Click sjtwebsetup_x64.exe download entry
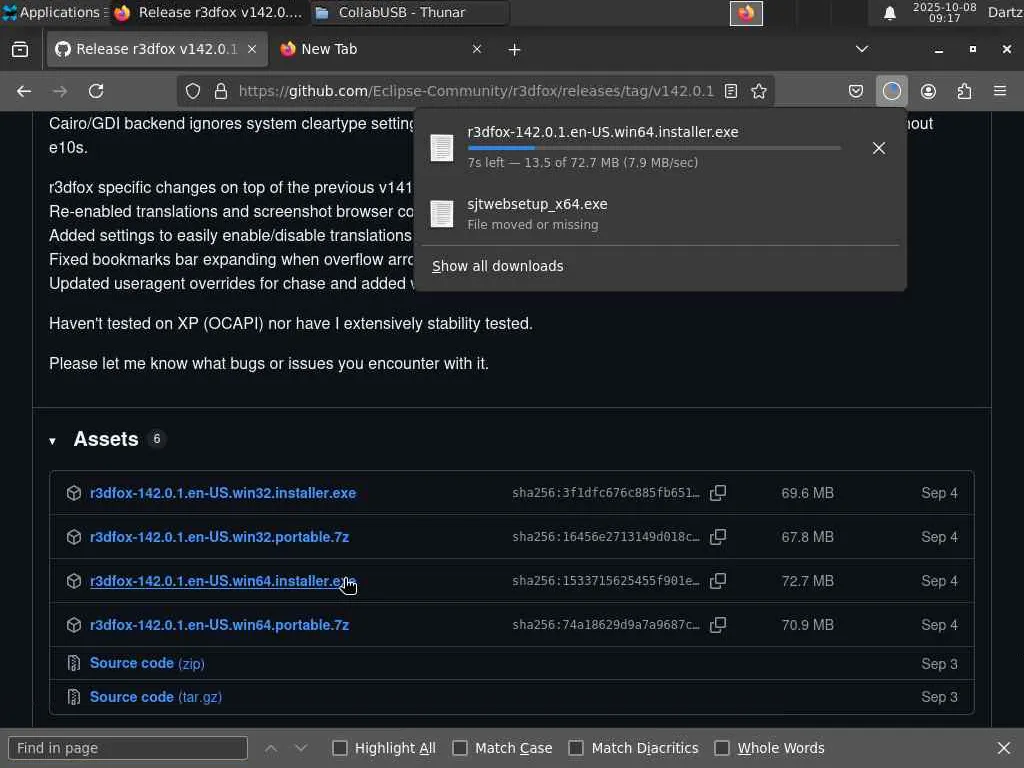The width and height of the screenshot is (1024, 768). tap(661, 214)
